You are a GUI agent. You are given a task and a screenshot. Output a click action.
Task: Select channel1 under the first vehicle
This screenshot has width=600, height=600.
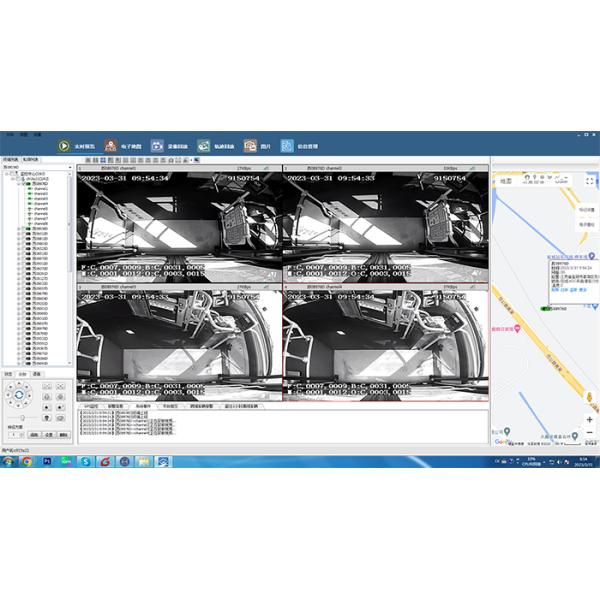[x=40, y=189]
